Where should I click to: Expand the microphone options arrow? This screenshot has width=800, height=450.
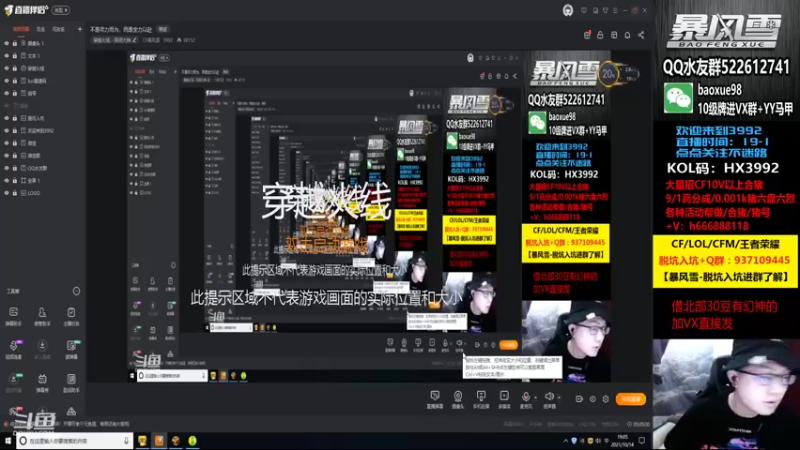(535, 397)
